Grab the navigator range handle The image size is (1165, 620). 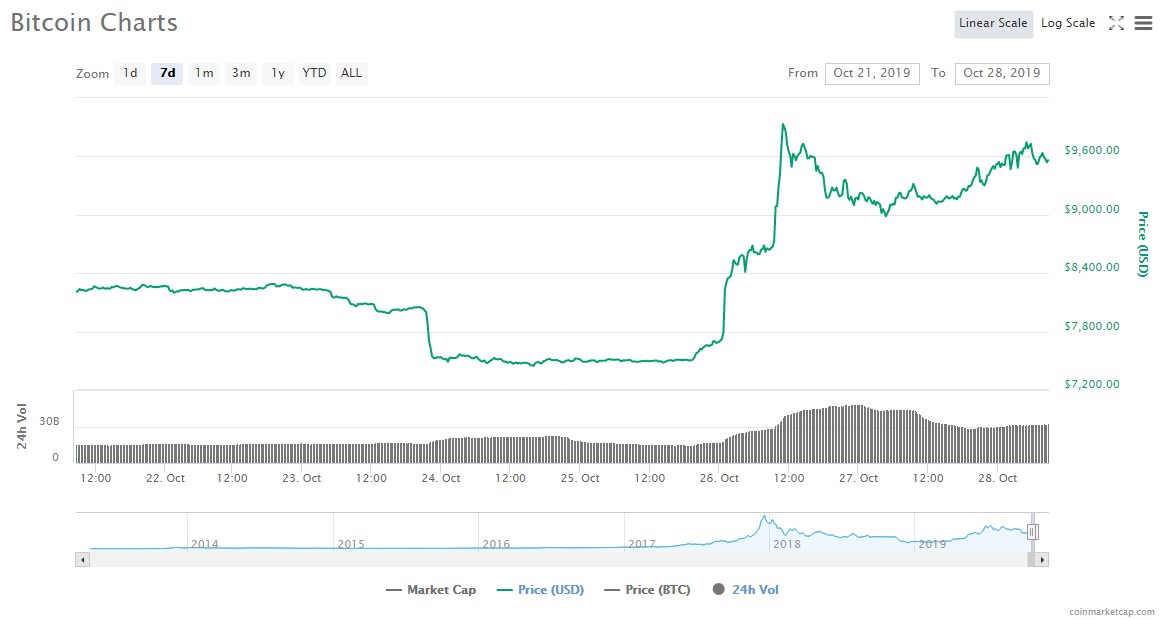[1032, 532]
